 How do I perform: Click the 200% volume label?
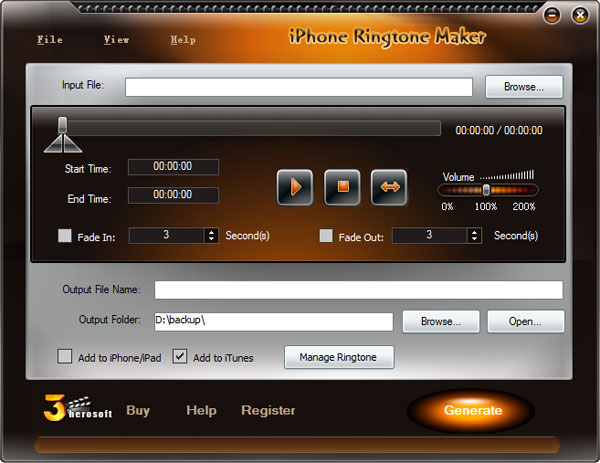524,207
